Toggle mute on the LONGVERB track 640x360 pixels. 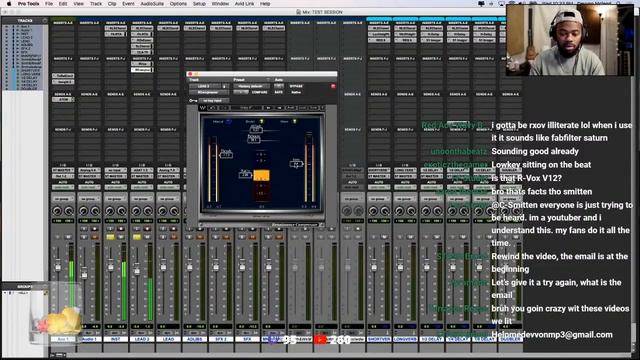coord(411,237)
